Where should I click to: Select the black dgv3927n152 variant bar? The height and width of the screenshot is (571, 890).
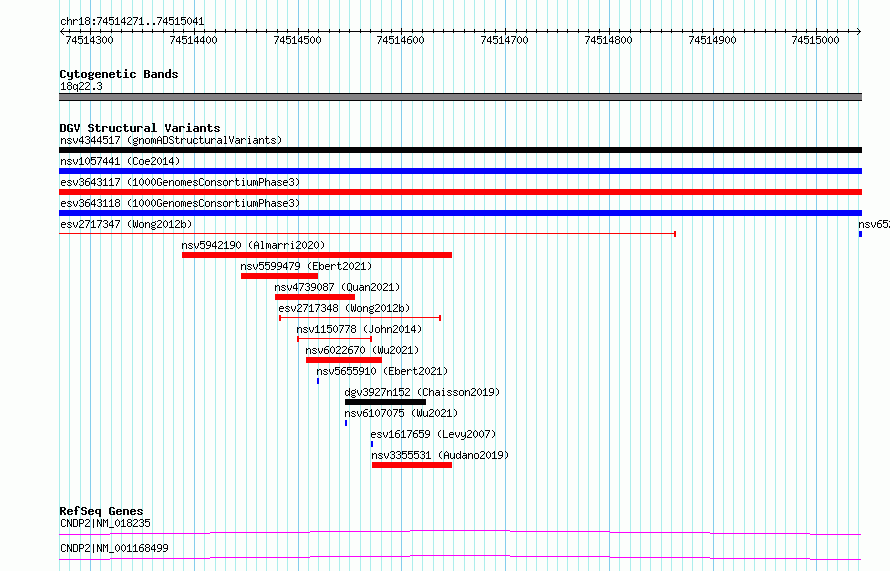coord(385,402)
